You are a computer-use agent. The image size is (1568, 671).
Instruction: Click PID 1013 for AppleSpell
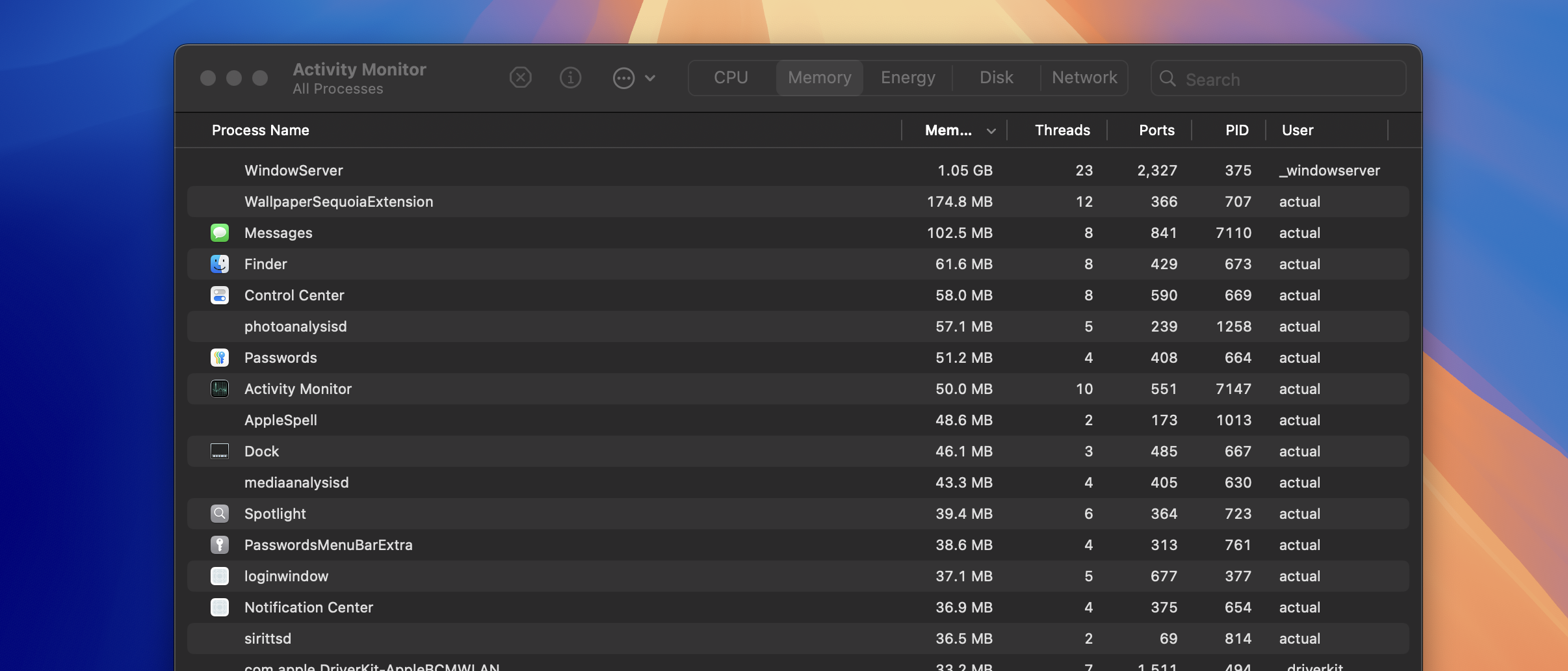pyautogui.click(x=1234, y=420)
